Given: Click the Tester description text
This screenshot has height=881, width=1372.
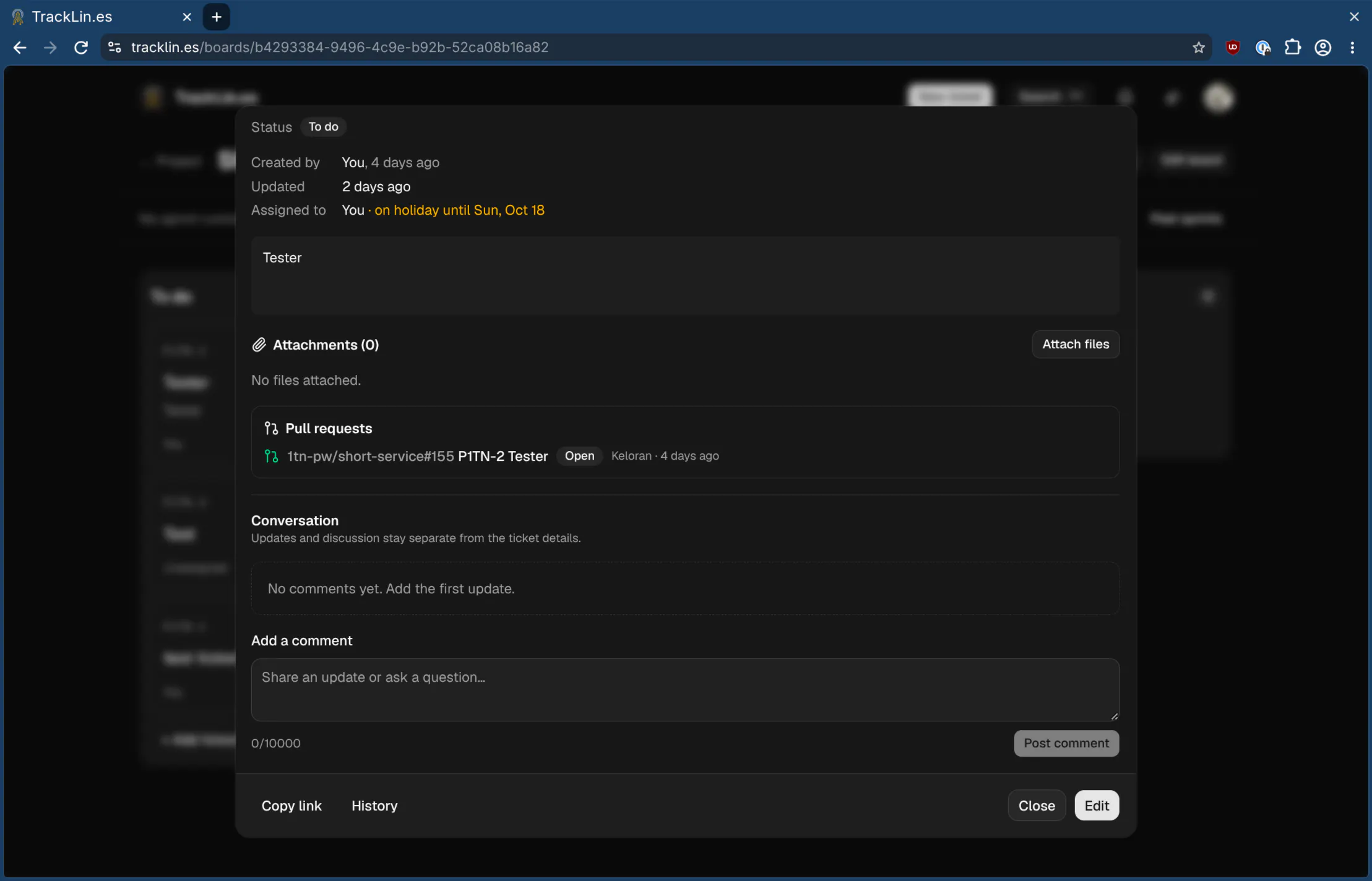Looking at the screenshot, I should 282,258.
